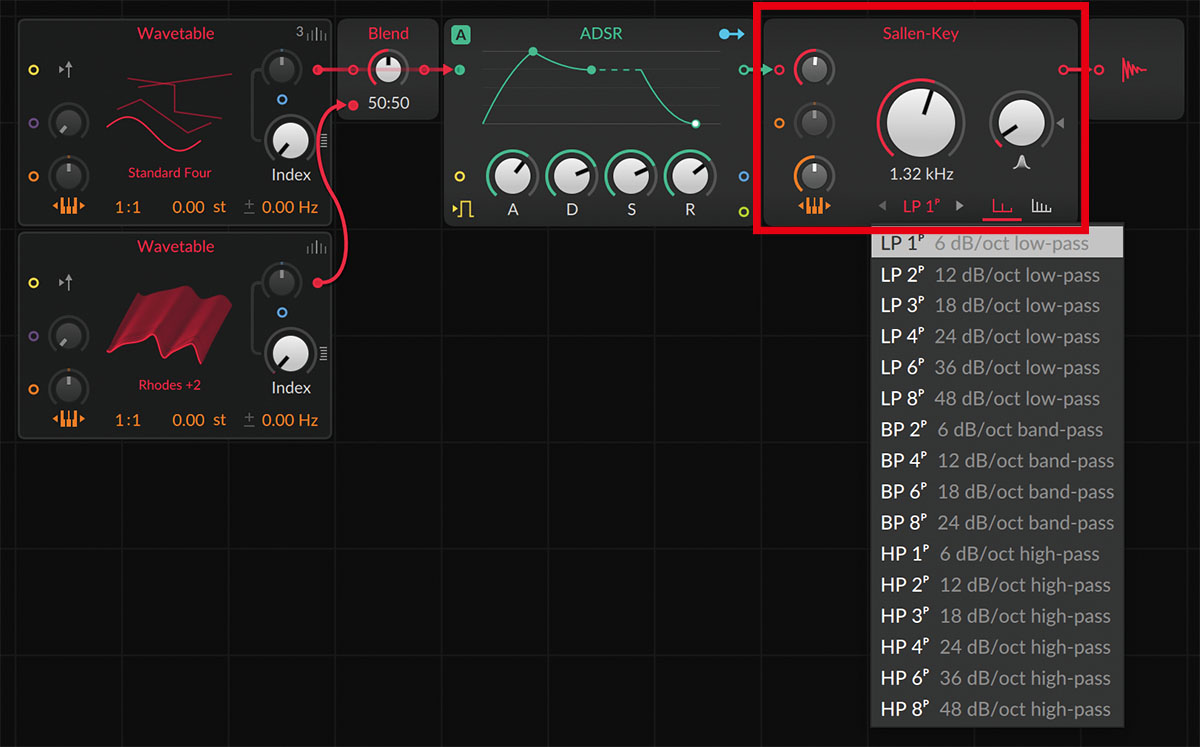
Task: Click the Sallen-Key resonance knob
Action: (x=1021, y=123)
